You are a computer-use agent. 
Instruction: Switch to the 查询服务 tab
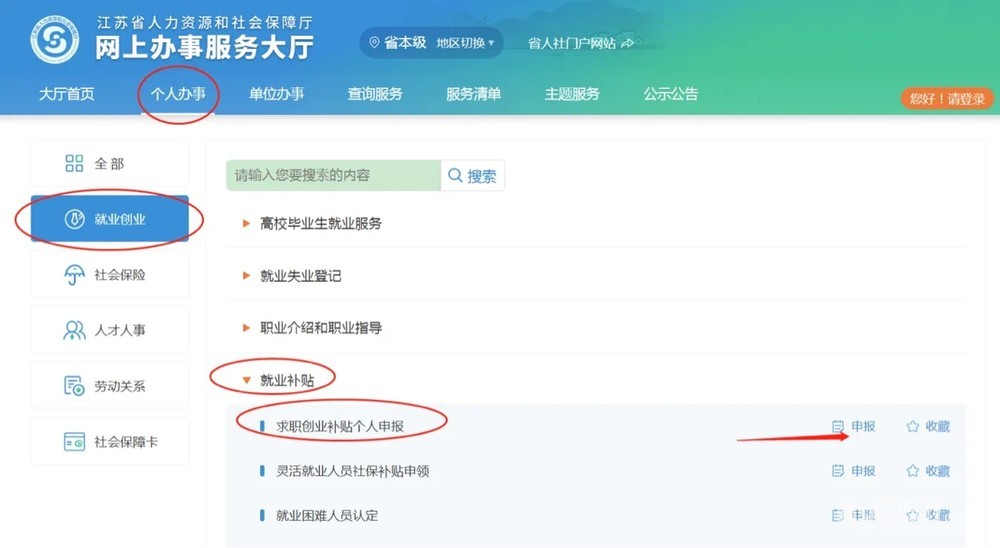pos(375,94)
